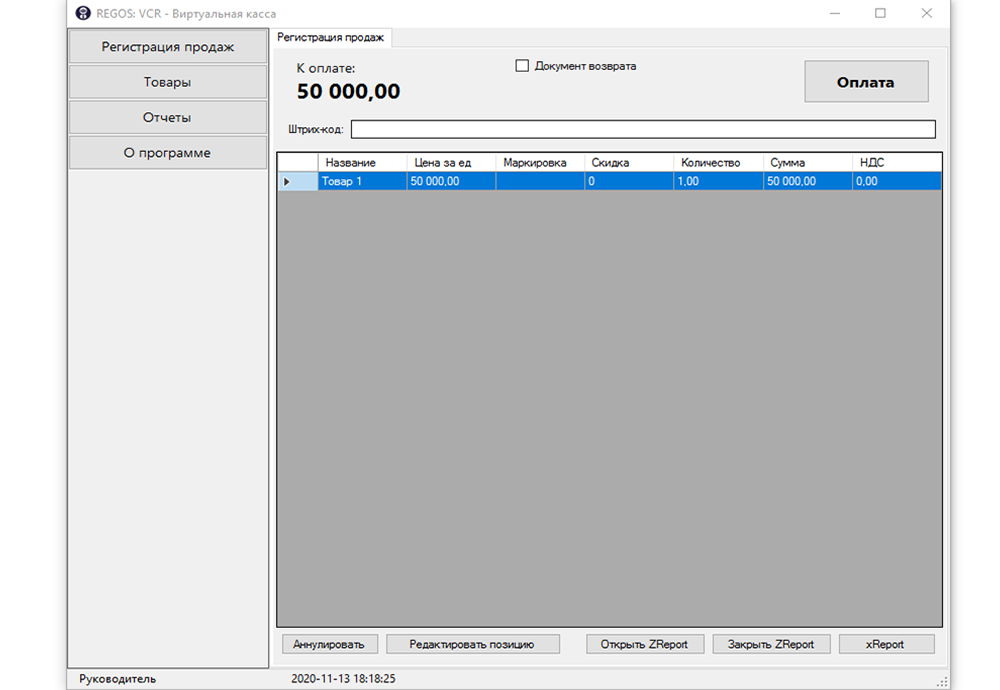Open the Товары section

pyautogui.click(x=168, y=82)
